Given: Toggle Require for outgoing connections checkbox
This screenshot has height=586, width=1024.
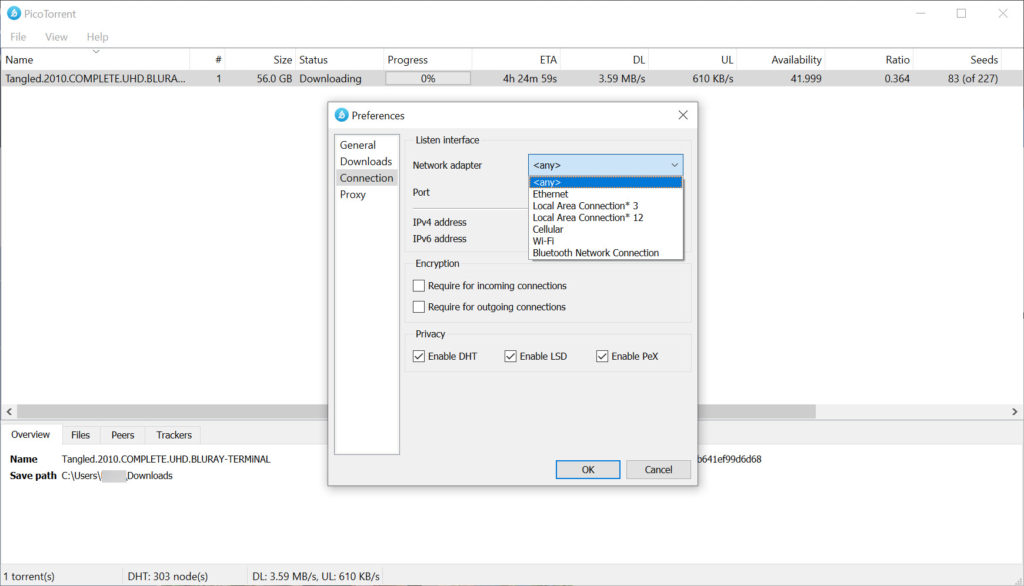Looking at the screenshot, I should coord(419,306).
